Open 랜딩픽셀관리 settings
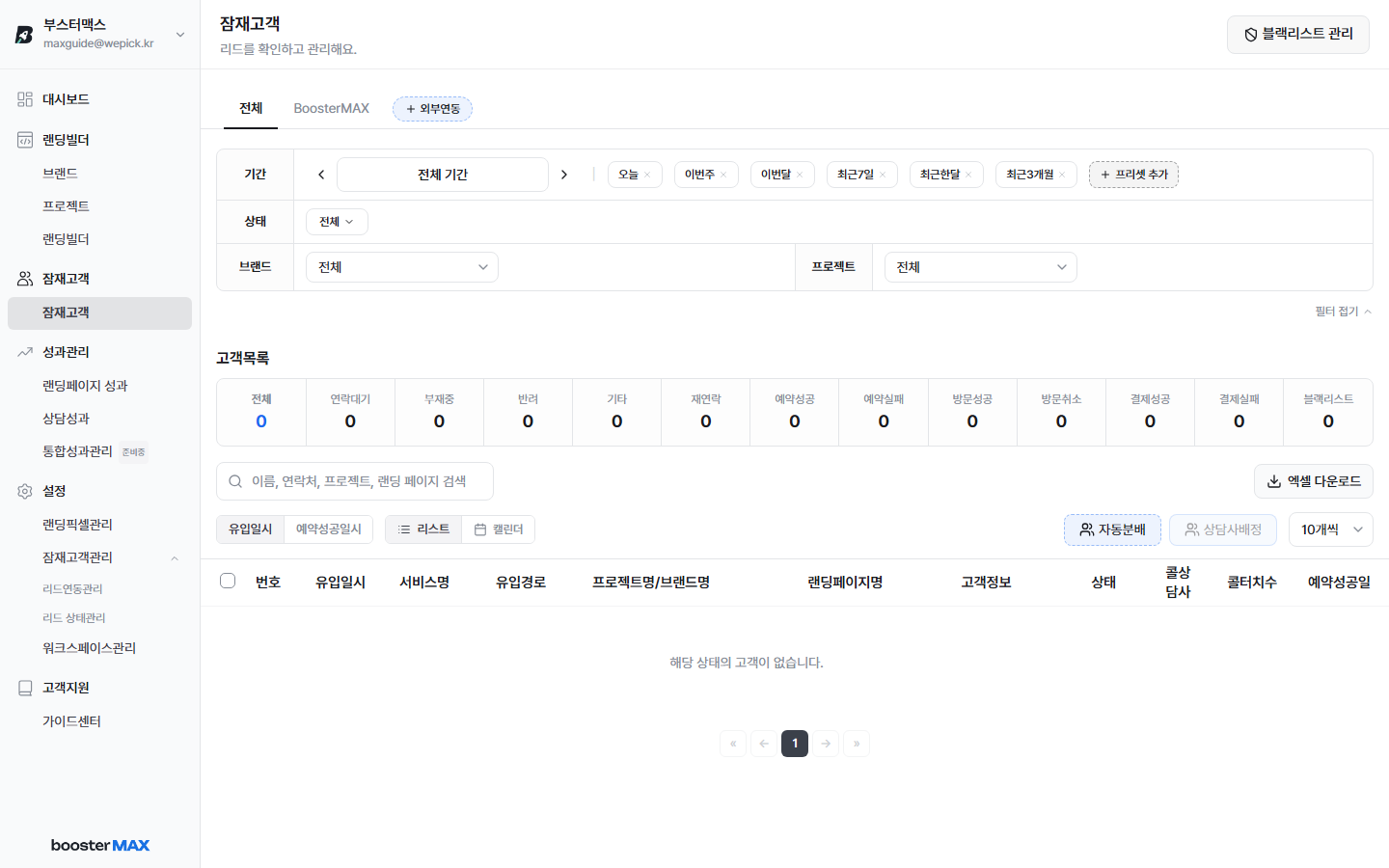Viewport: 1389px width, 868px height. click(77, 525)
